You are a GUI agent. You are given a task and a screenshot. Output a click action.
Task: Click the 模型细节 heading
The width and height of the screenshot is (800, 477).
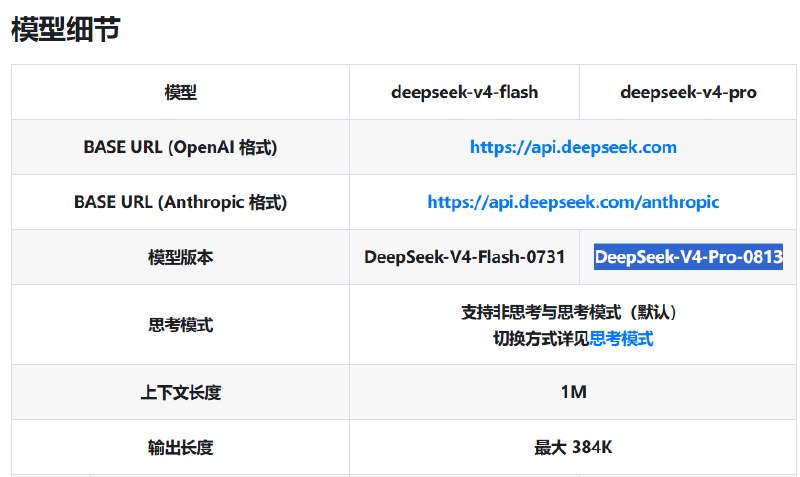(x=66, y=29)
